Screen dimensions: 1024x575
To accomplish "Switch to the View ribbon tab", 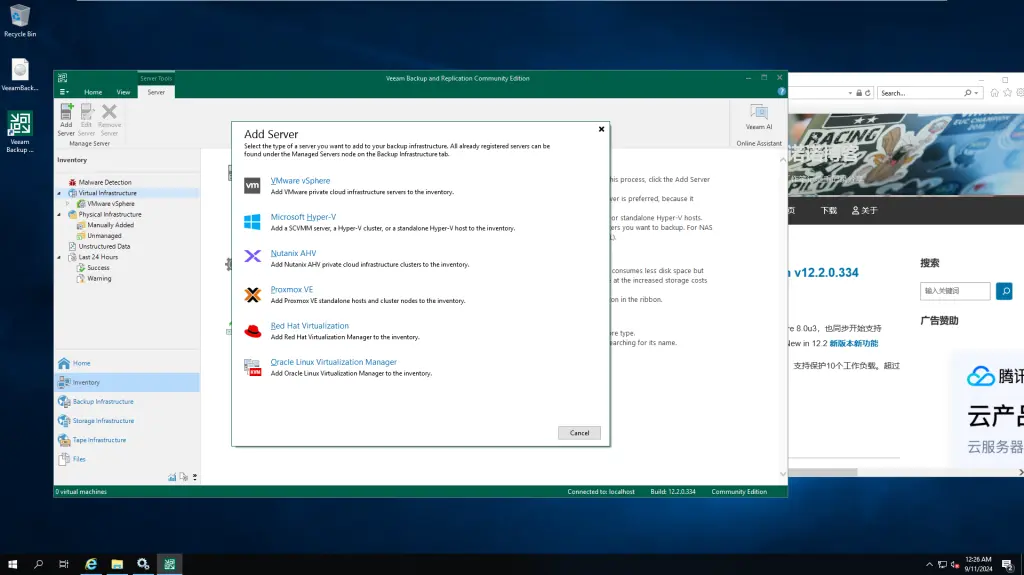I will (x=123, y=92).
